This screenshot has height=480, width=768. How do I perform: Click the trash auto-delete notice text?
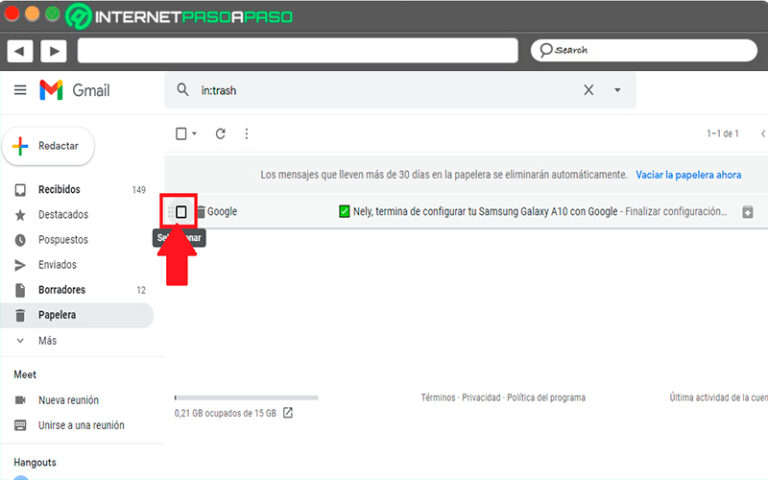[444, 175]
